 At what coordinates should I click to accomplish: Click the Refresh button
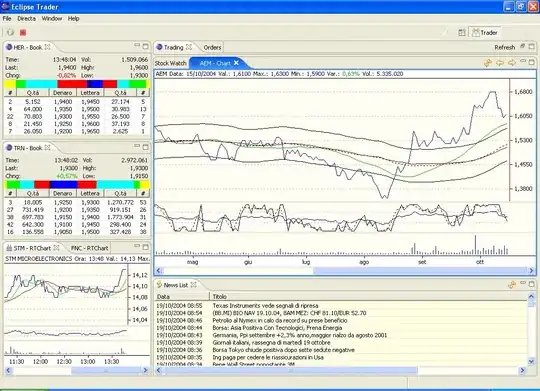505,48
